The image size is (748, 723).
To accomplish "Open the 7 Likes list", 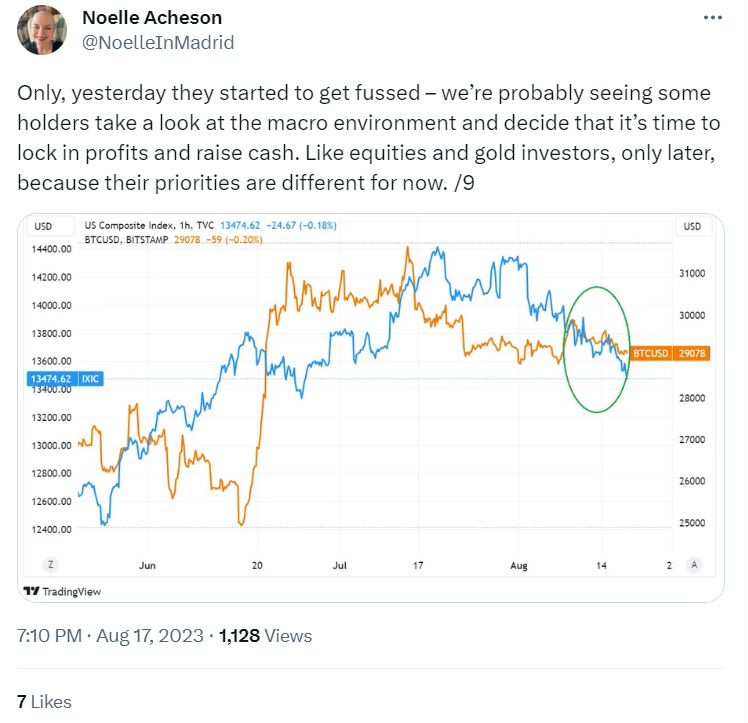I will pos(44,702).
